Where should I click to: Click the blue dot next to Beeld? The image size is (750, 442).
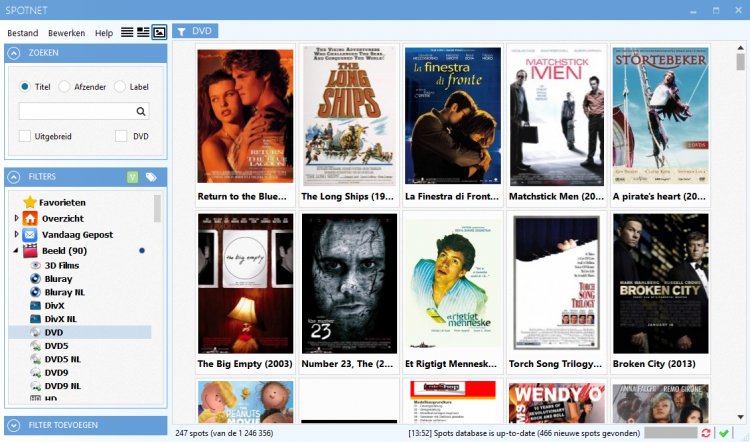[x=142, y=251]
